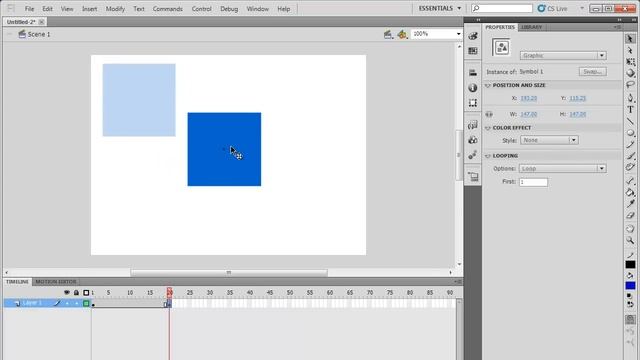Select the Deco tool
The width and height of the screenshot is (640, 360).
[630, 167]
